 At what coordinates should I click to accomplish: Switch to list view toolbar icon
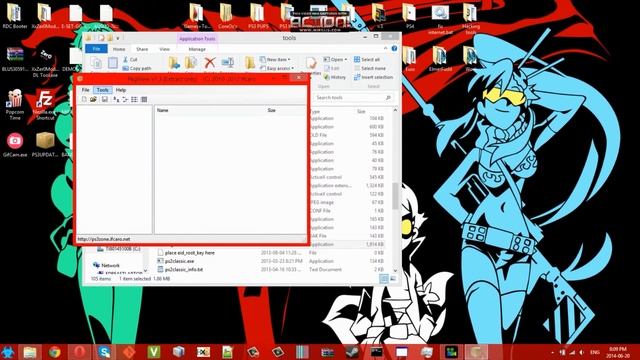134,100
